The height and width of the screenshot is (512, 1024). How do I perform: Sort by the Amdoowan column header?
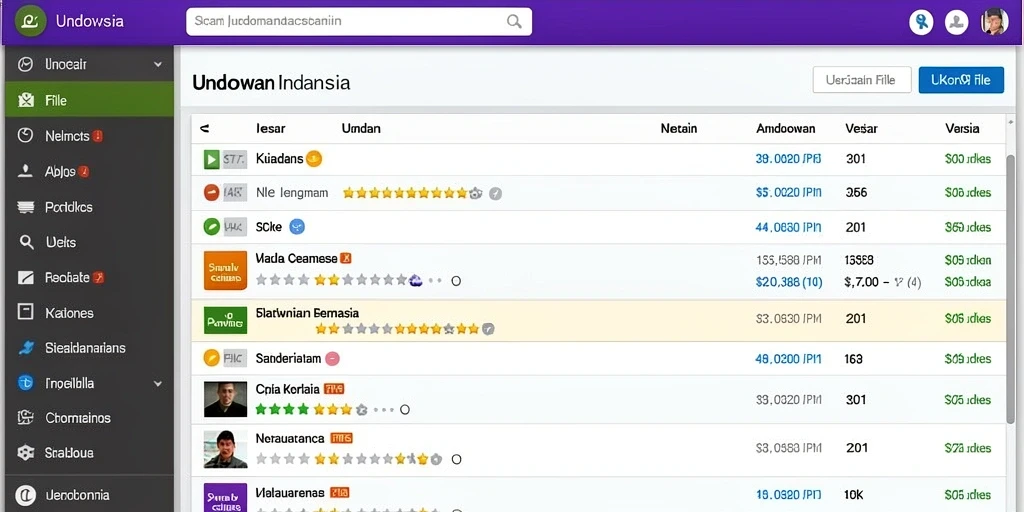pos(786,129)
